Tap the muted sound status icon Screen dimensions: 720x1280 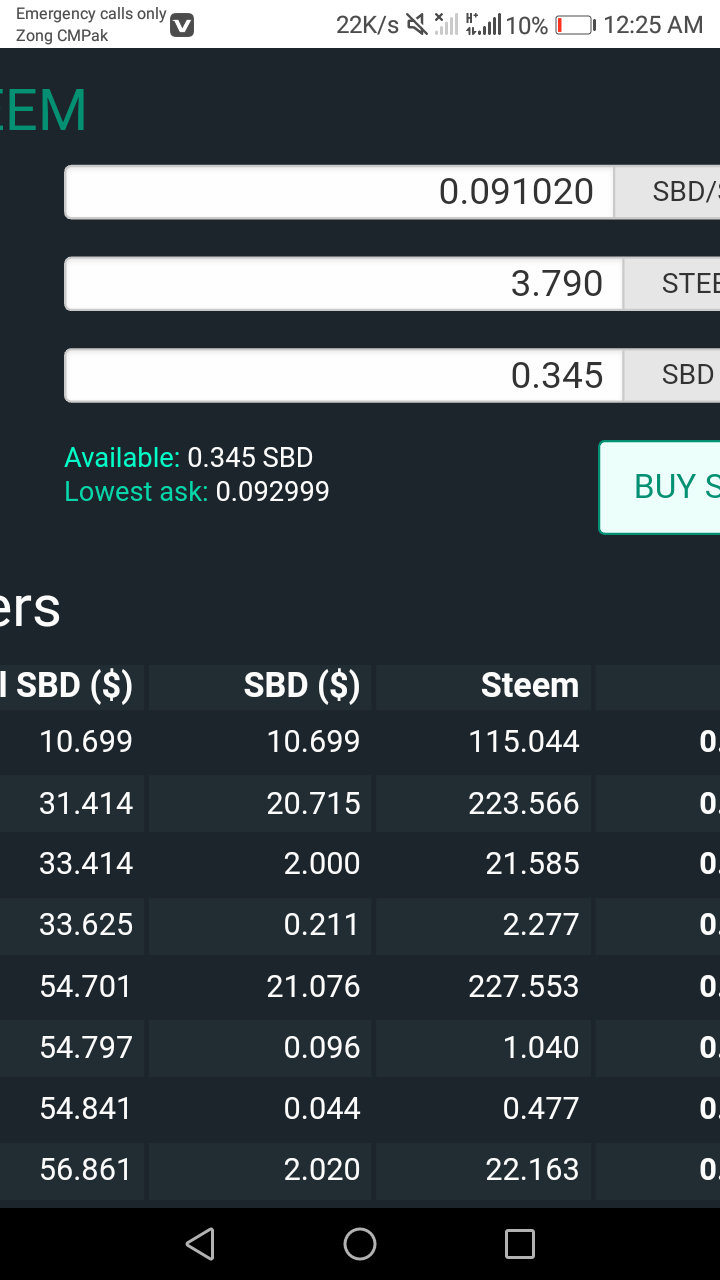416,25
